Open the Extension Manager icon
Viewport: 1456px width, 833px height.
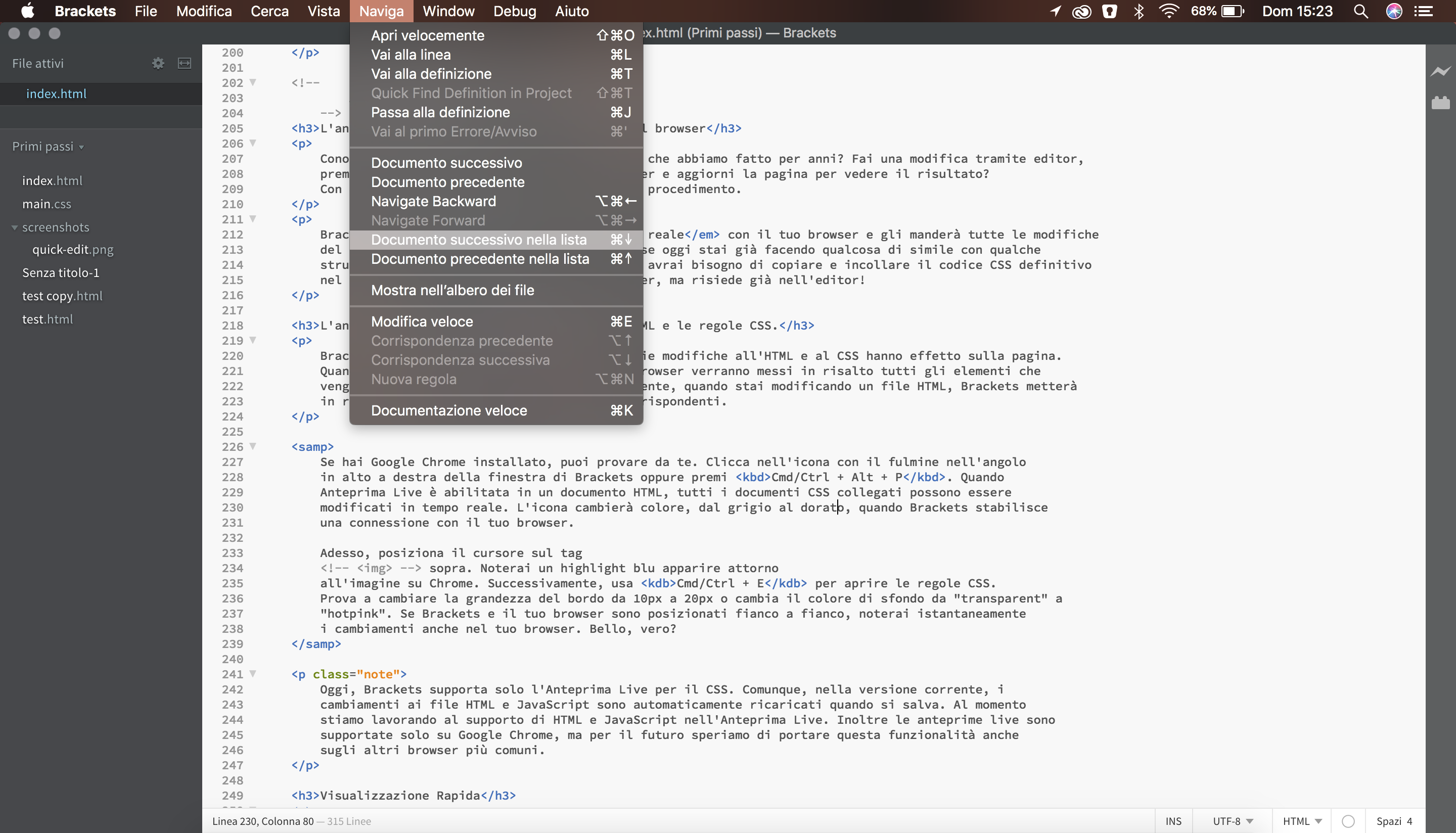1440,103
